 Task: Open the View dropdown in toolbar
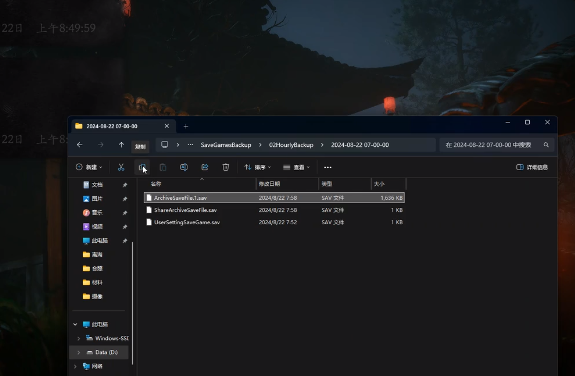296,167
